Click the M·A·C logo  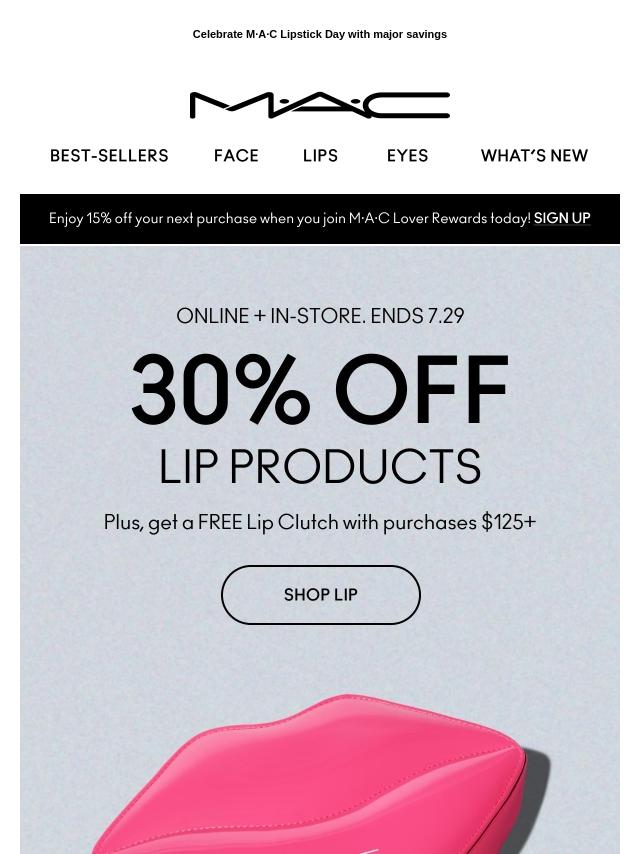320,105
